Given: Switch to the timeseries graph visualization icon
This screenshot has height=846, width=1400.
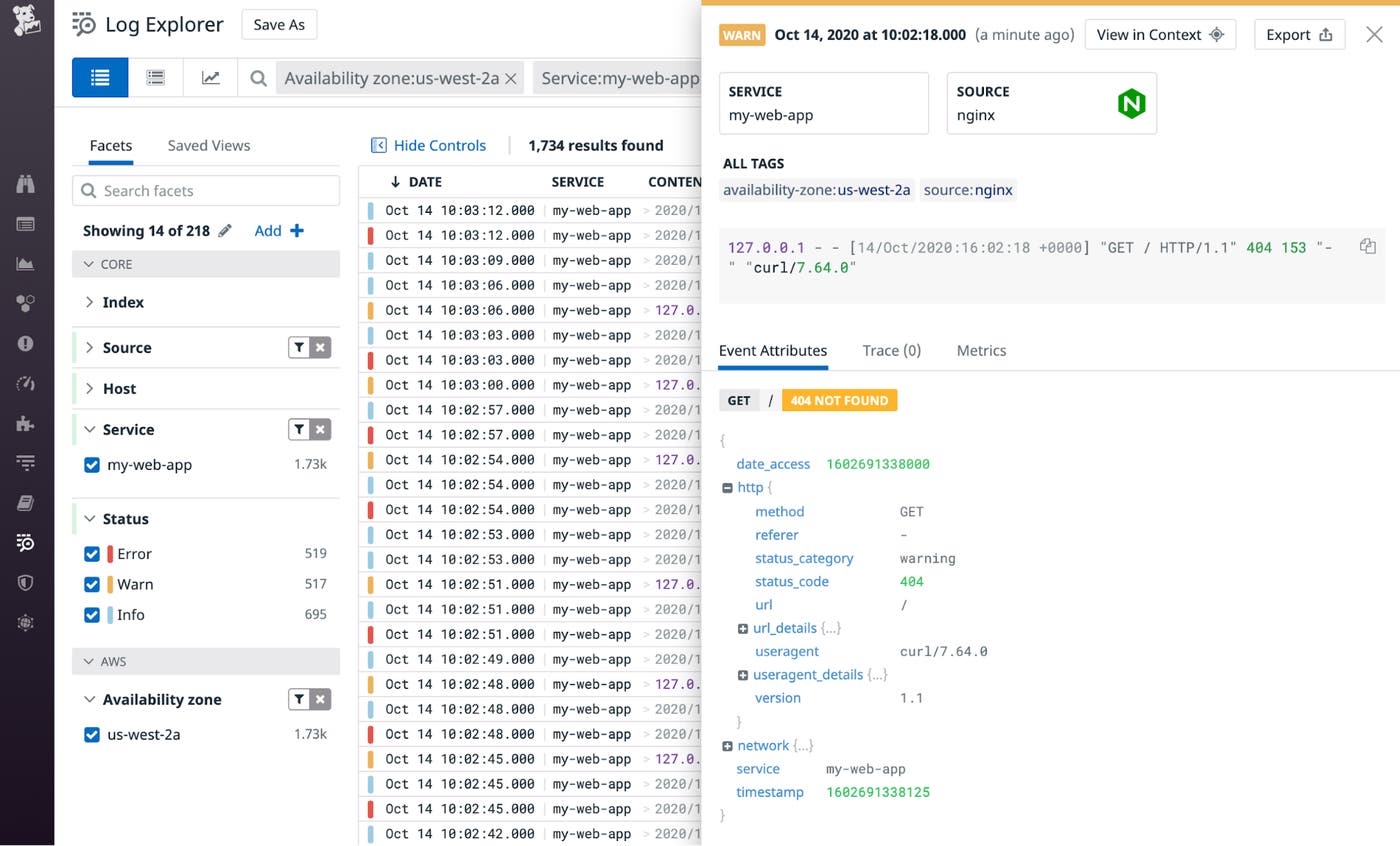Looking at the screenshot, I should 210,77.
